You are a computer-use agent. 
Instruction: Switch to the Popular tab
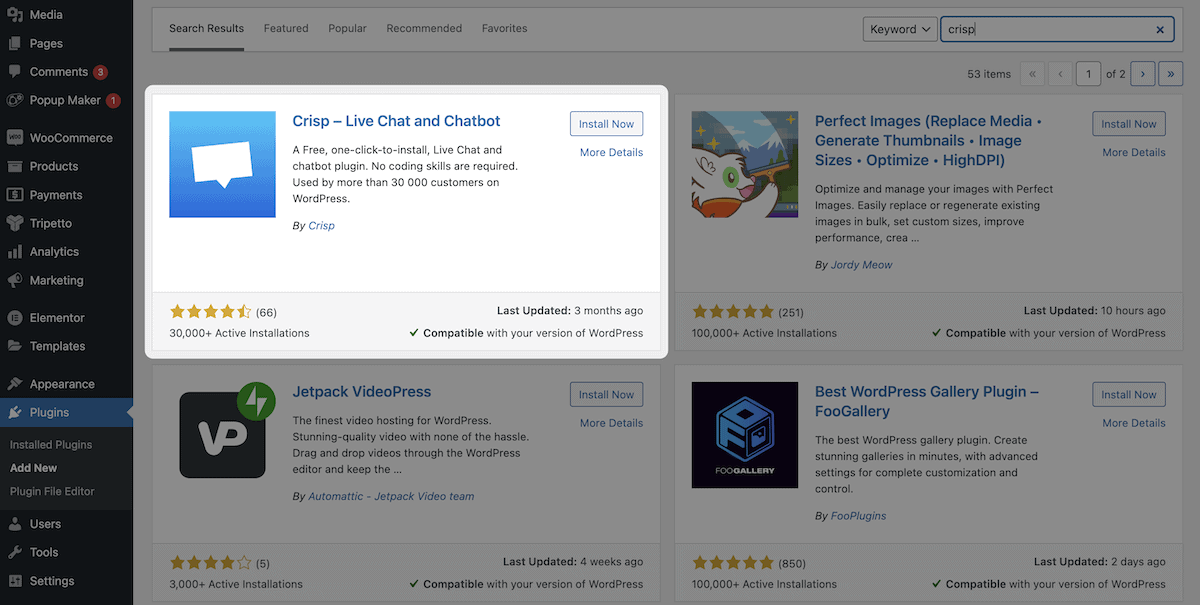(347, 28)
